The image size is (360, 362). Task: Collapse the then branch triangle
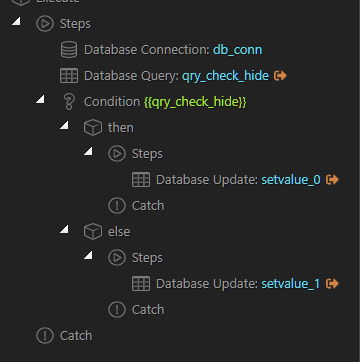[64, 125]
